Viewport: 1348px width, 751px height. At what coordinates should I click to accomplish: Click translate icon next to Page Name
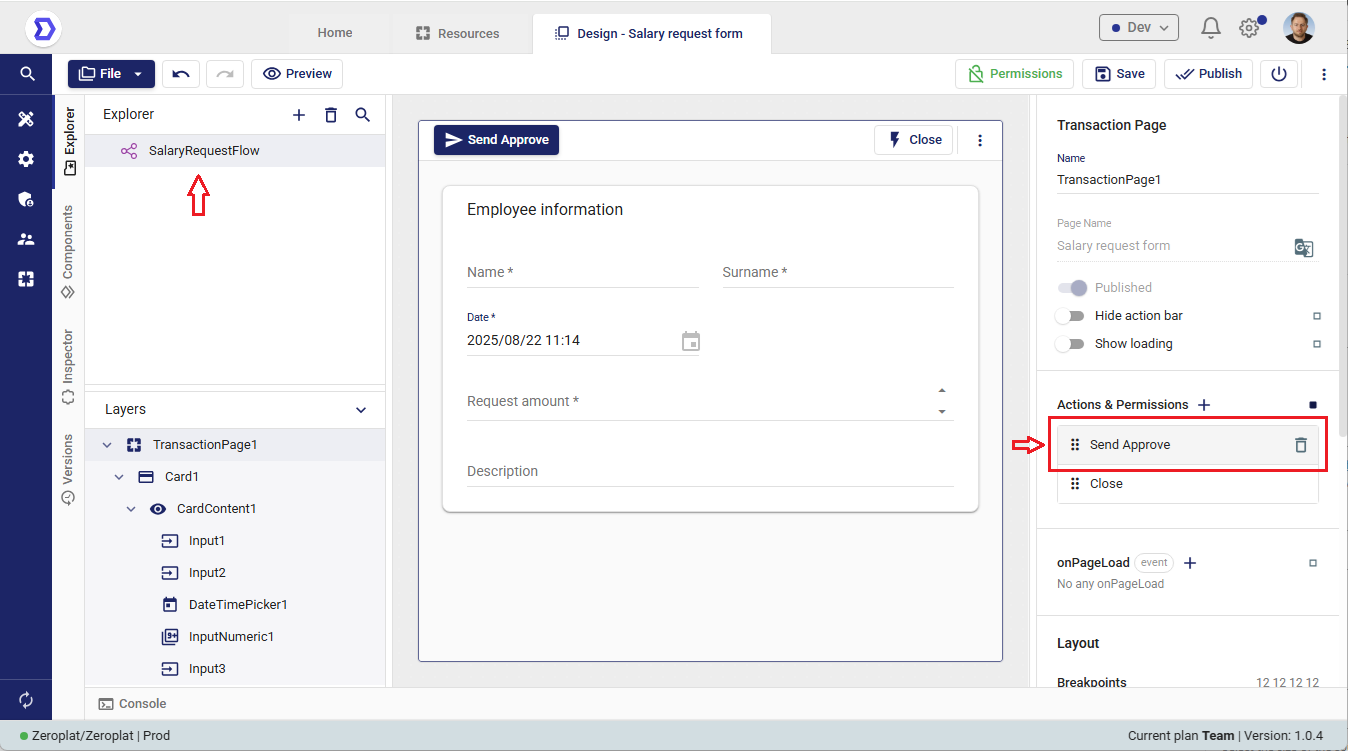[1303, 248]
